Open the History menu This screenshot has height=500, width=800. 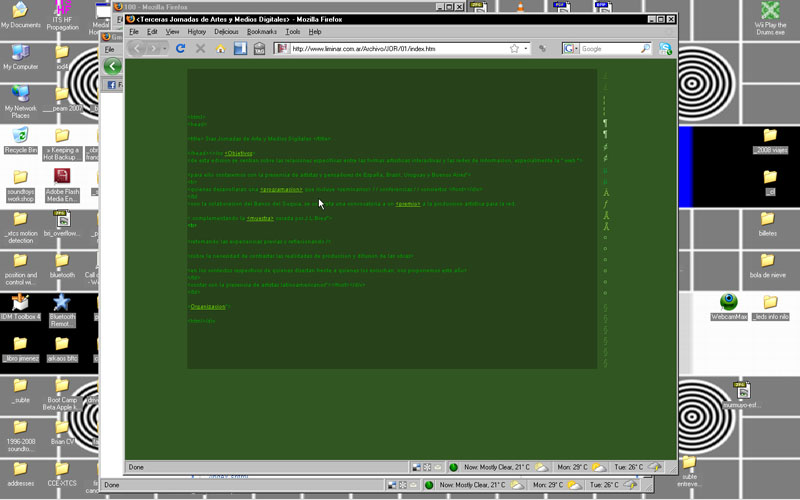coord(197,32)
